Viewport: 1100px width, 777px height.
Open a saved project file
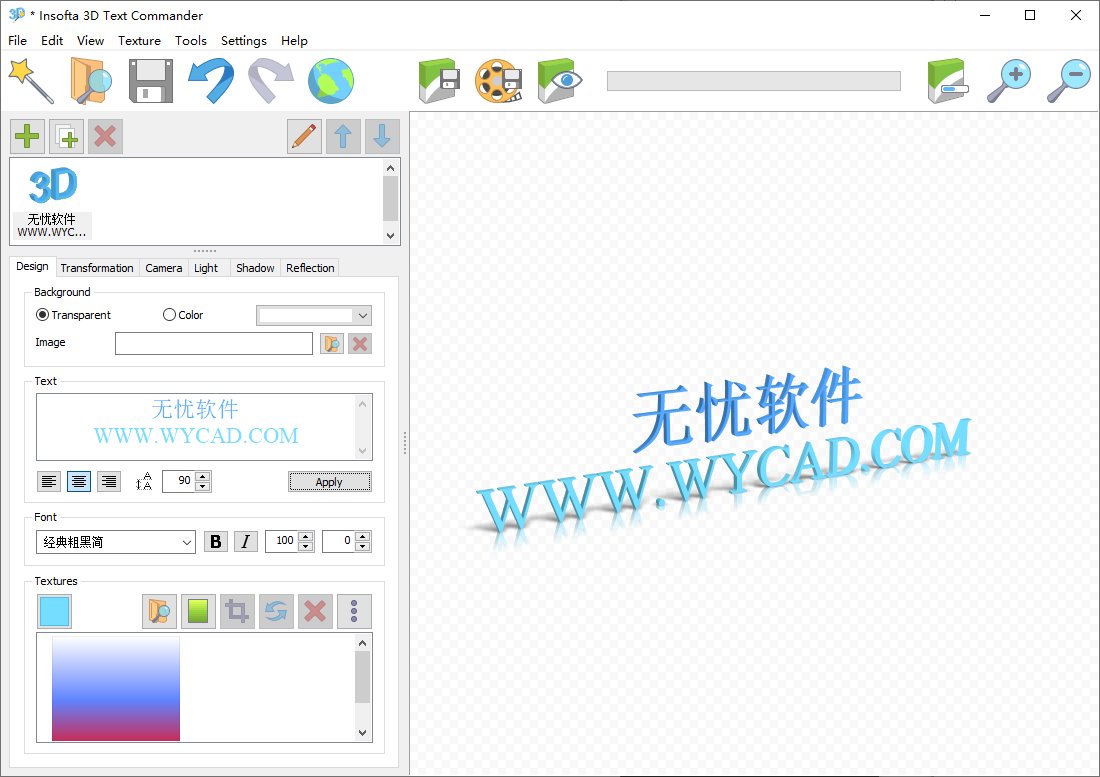(x=90, y=81)
